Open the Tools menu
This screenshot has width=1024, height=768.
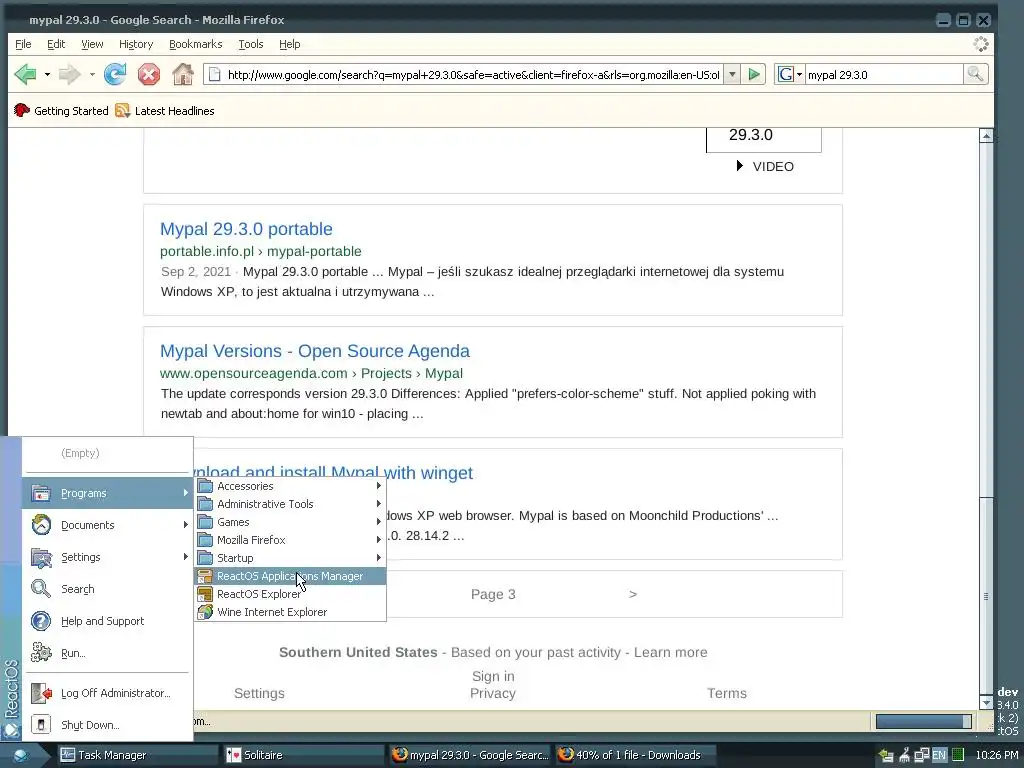pos(251,44)
